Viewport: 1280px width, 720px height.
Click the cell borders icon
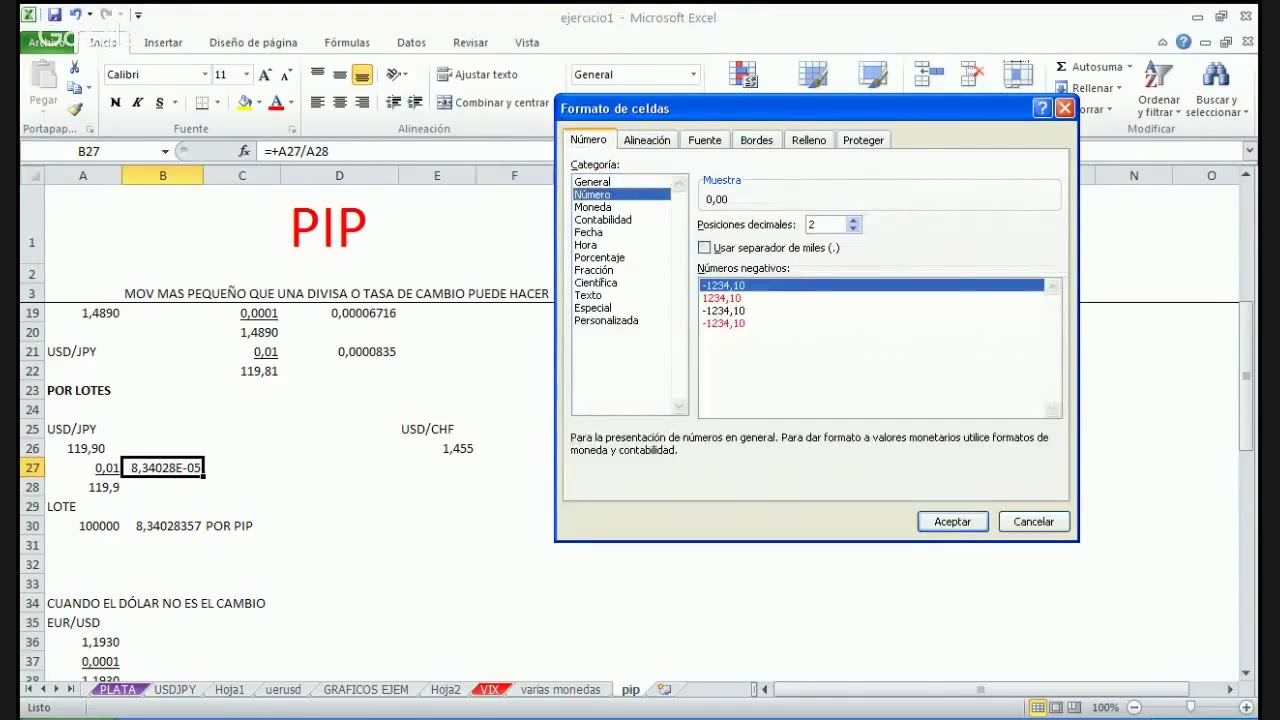201,103
